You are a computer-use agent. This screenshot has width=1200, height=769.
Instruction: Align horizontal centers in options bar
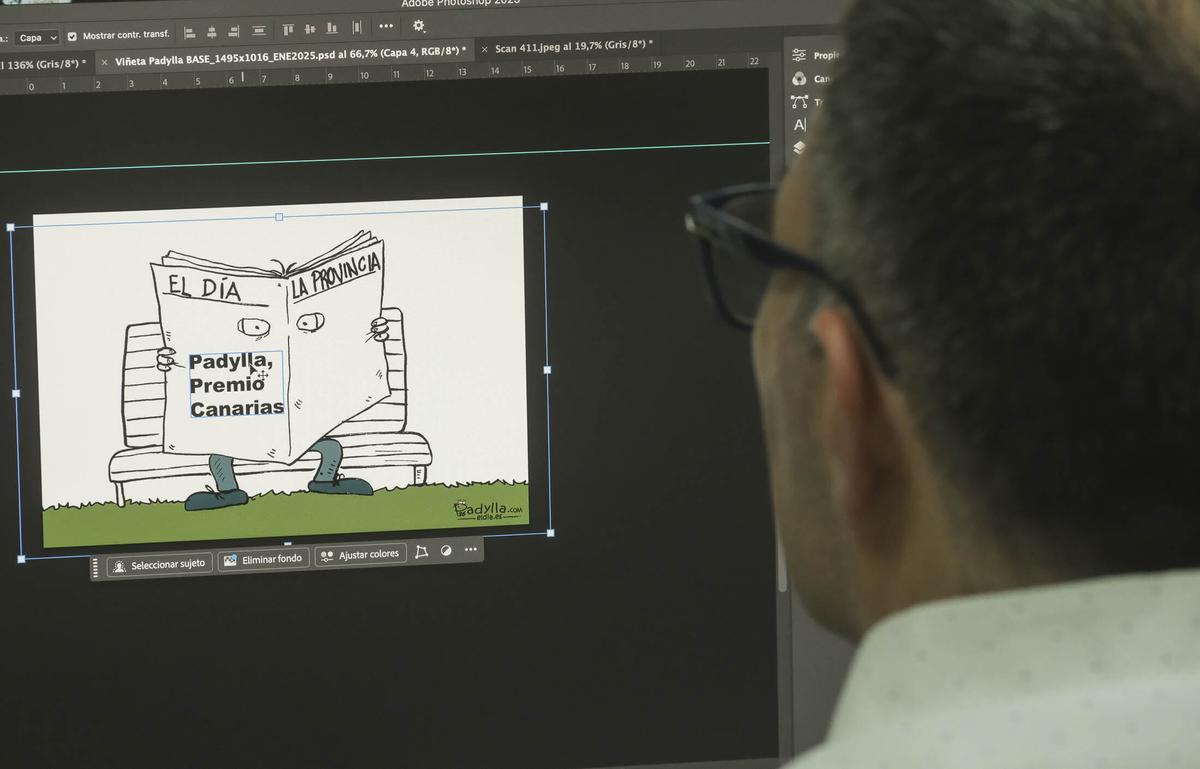pos(212,32)
